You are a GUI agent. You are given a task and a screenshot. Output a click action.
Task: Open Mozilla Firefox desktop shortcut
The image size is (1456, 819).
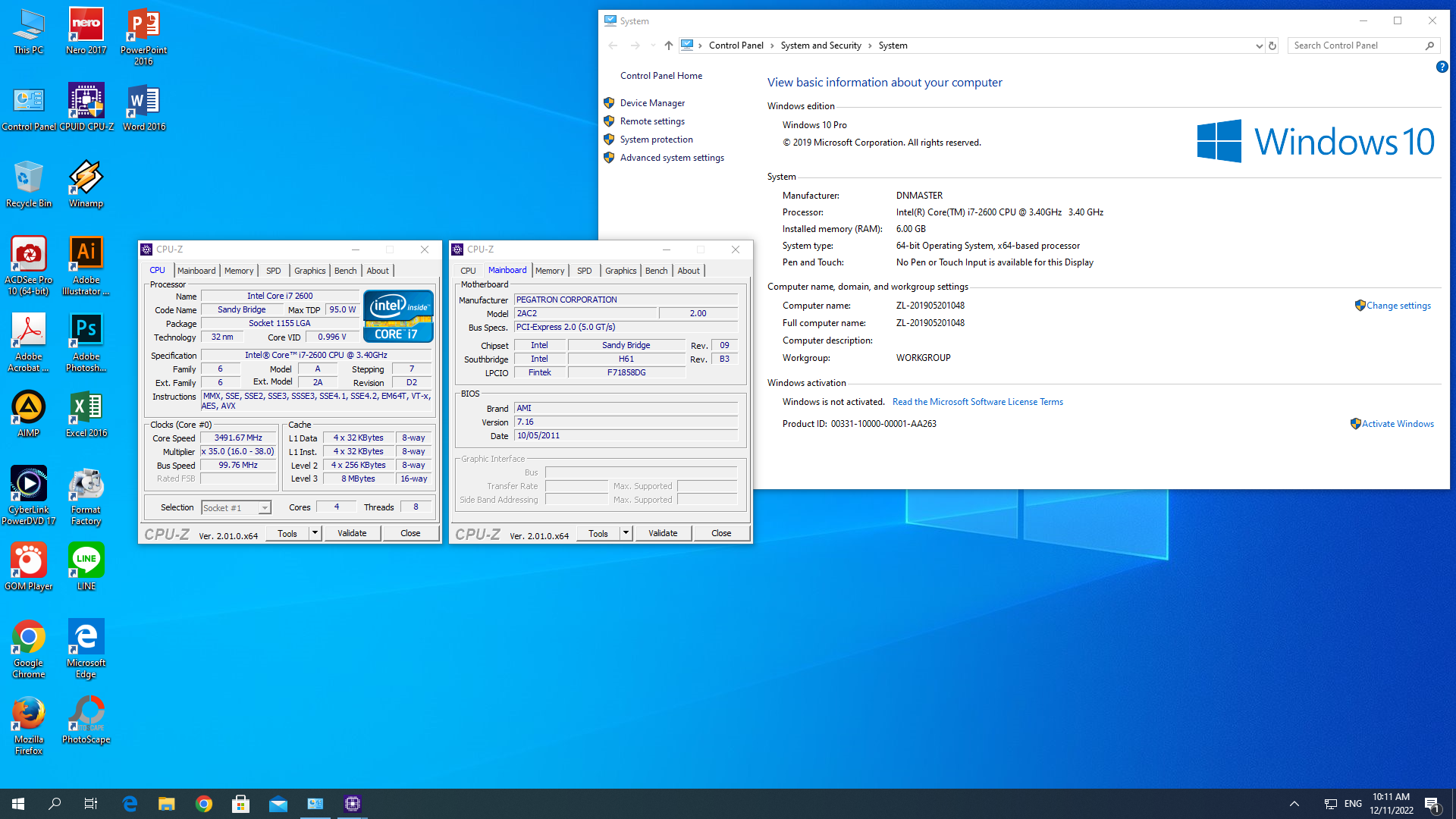click(x=29, y=726)
